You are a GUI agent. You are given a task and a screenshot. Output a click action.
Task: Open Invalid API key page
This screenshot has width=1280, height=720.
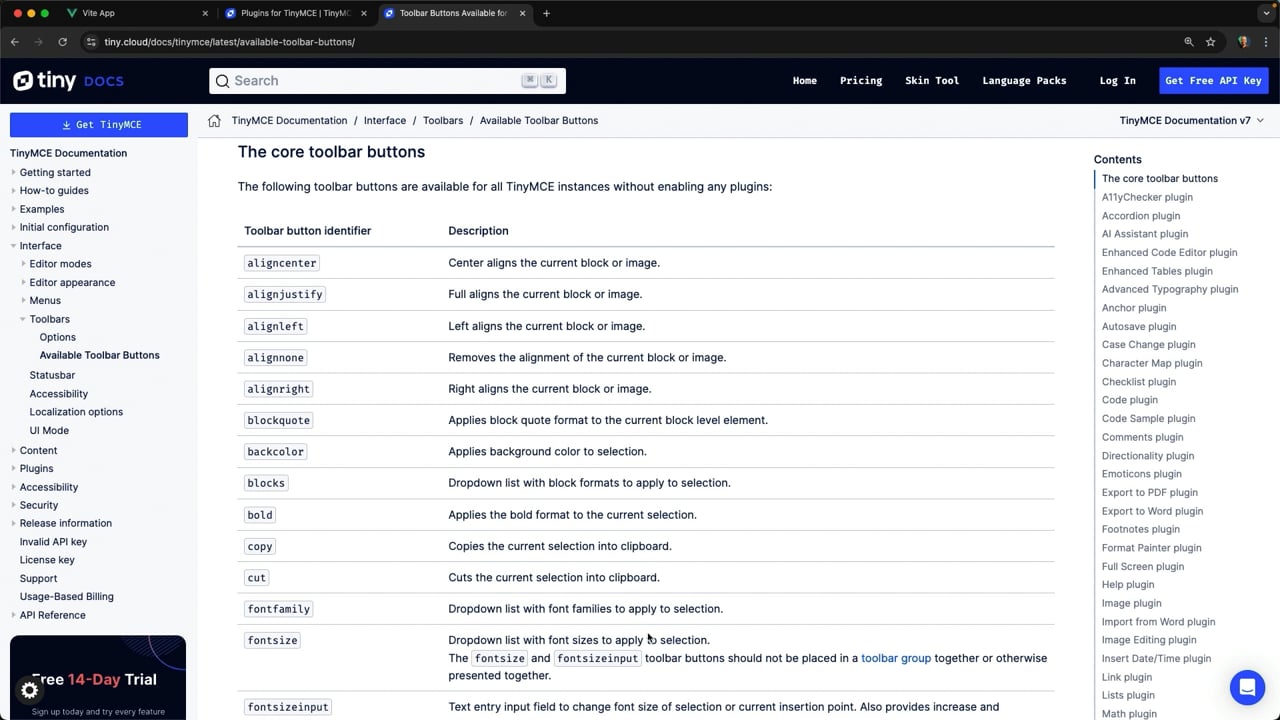53,542
